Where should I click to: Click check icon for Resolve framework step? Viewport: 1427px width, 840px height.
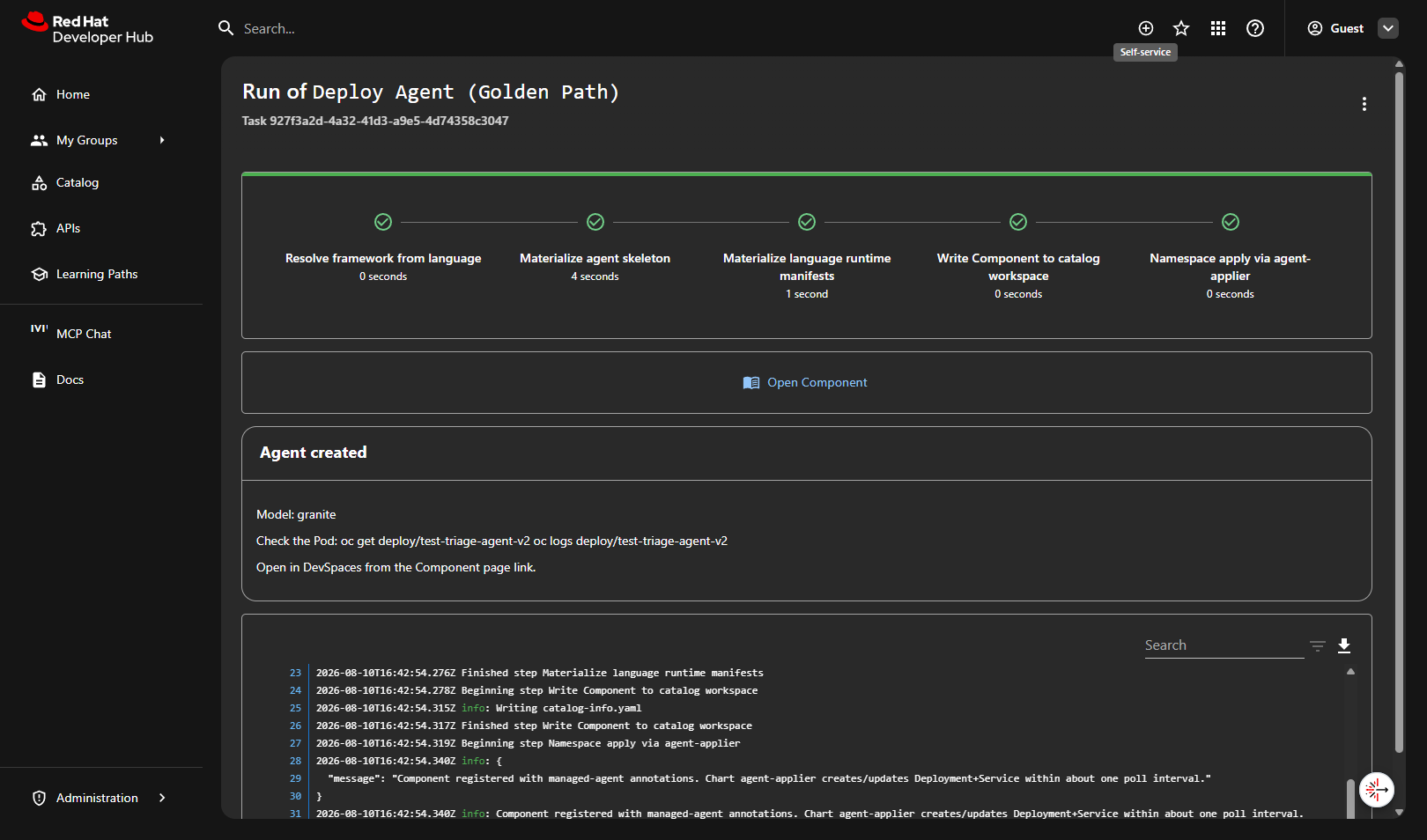point(383,222)
